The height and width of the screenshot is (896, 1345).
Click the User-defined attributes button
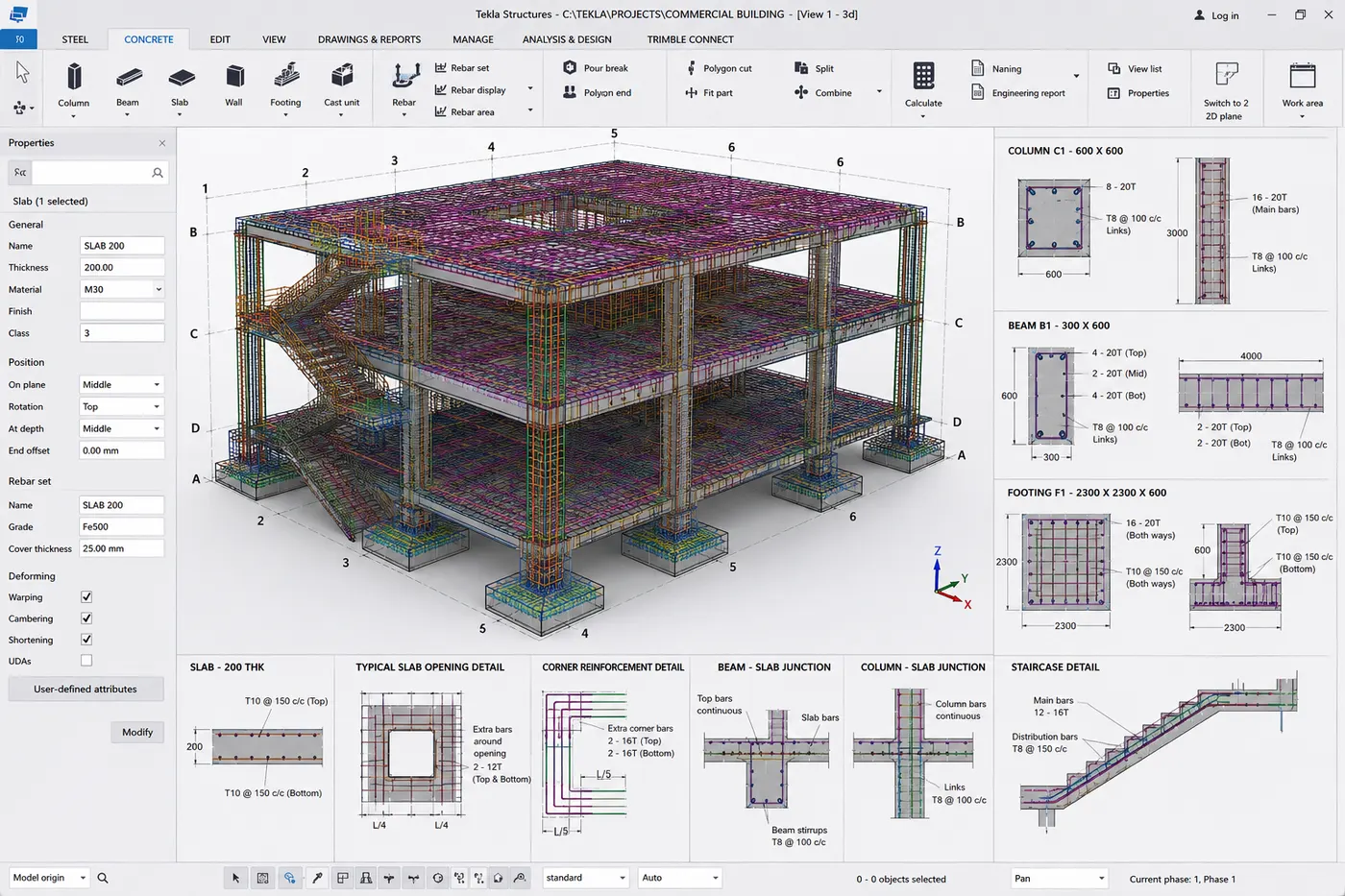pyautogui.click(x=86, y=689)
